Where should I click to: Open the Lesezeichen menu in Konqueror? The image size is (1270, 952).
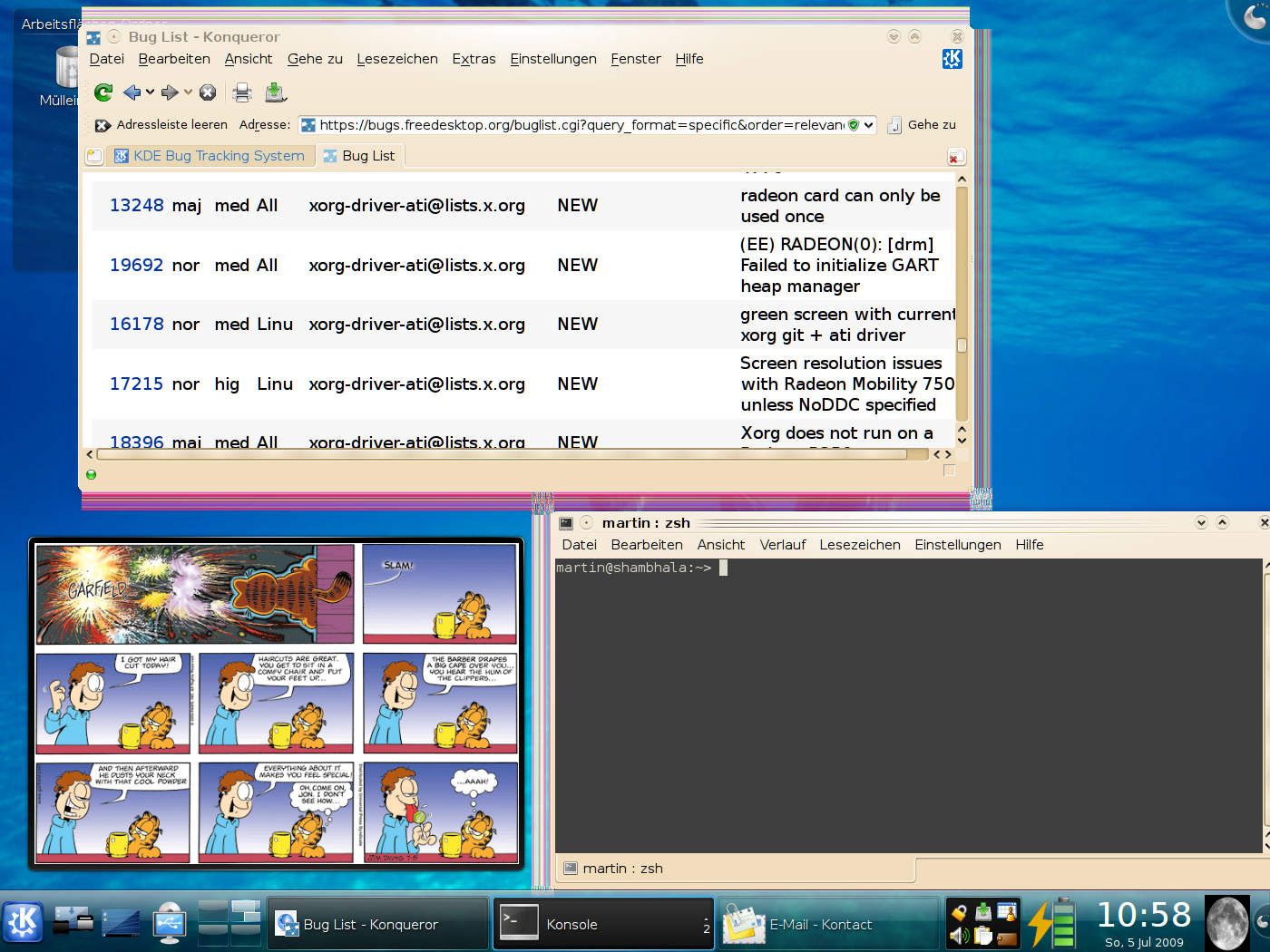[x=396, y=59]
